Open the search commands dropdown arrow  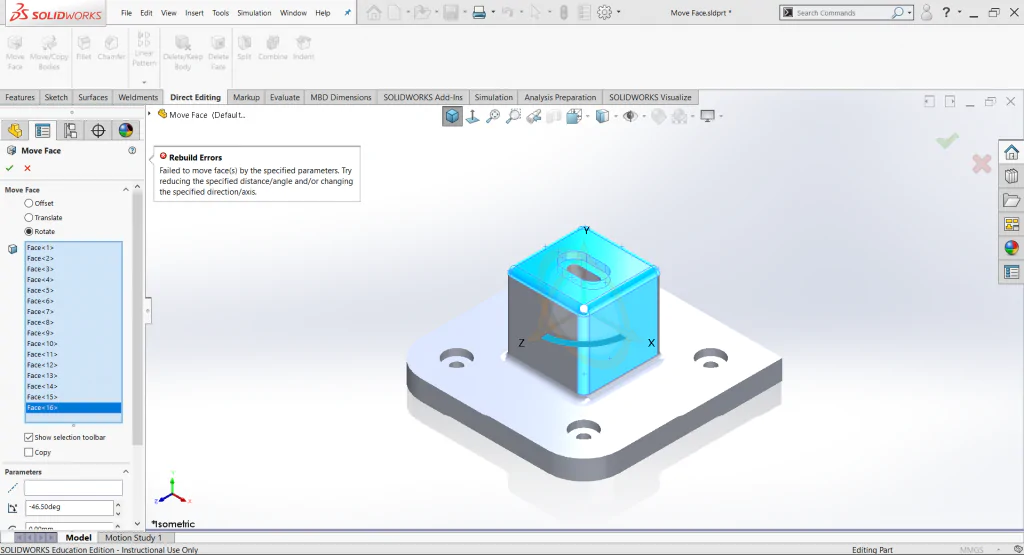pos(909,12)
